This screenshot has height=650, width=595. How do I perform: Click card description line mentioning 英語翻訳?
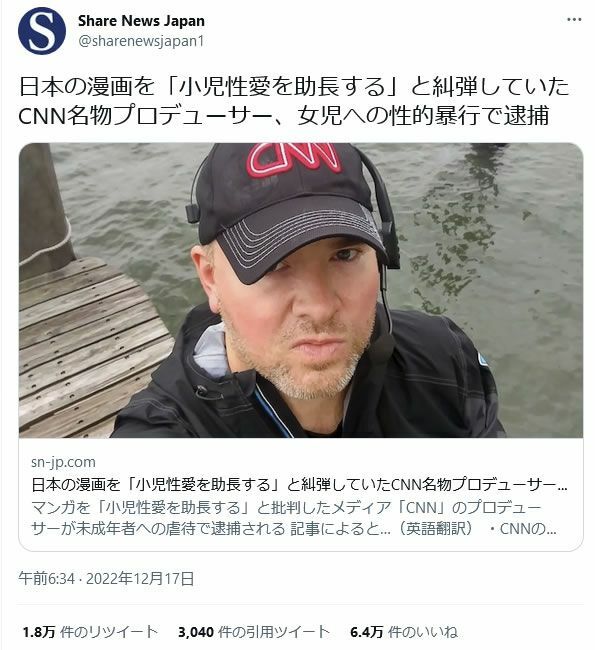294,529
